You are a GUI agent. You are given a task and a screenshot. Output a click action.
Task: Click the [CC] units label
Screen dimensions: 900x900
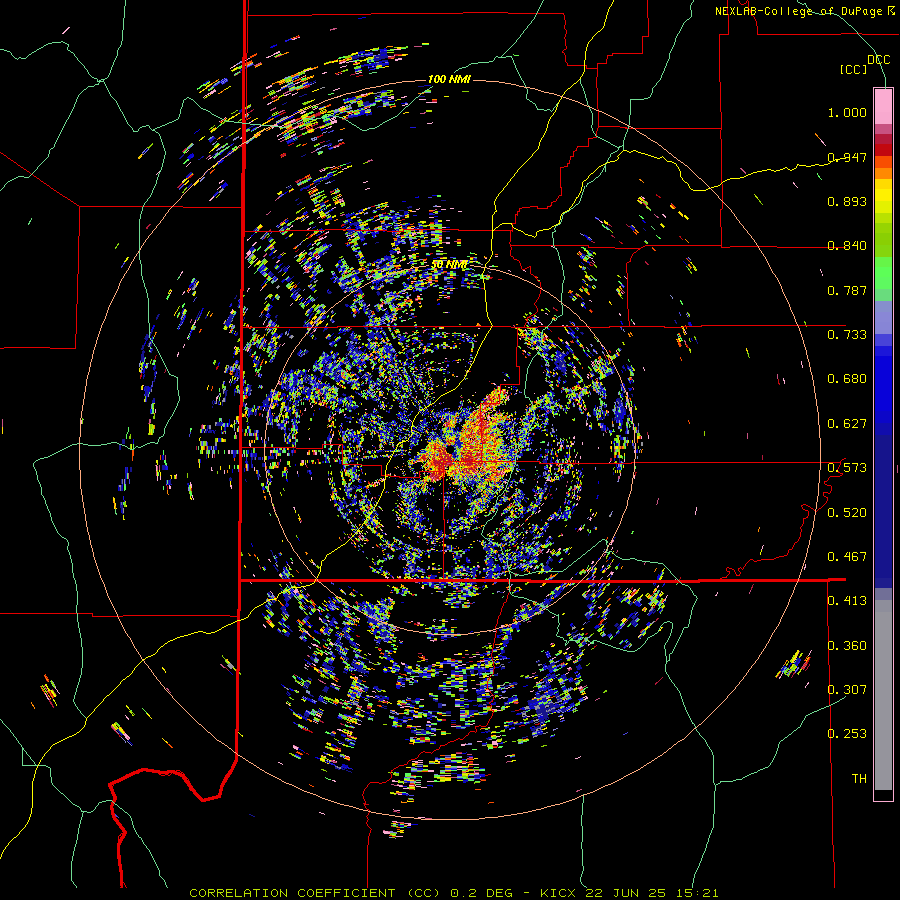[x=854, y=69]
